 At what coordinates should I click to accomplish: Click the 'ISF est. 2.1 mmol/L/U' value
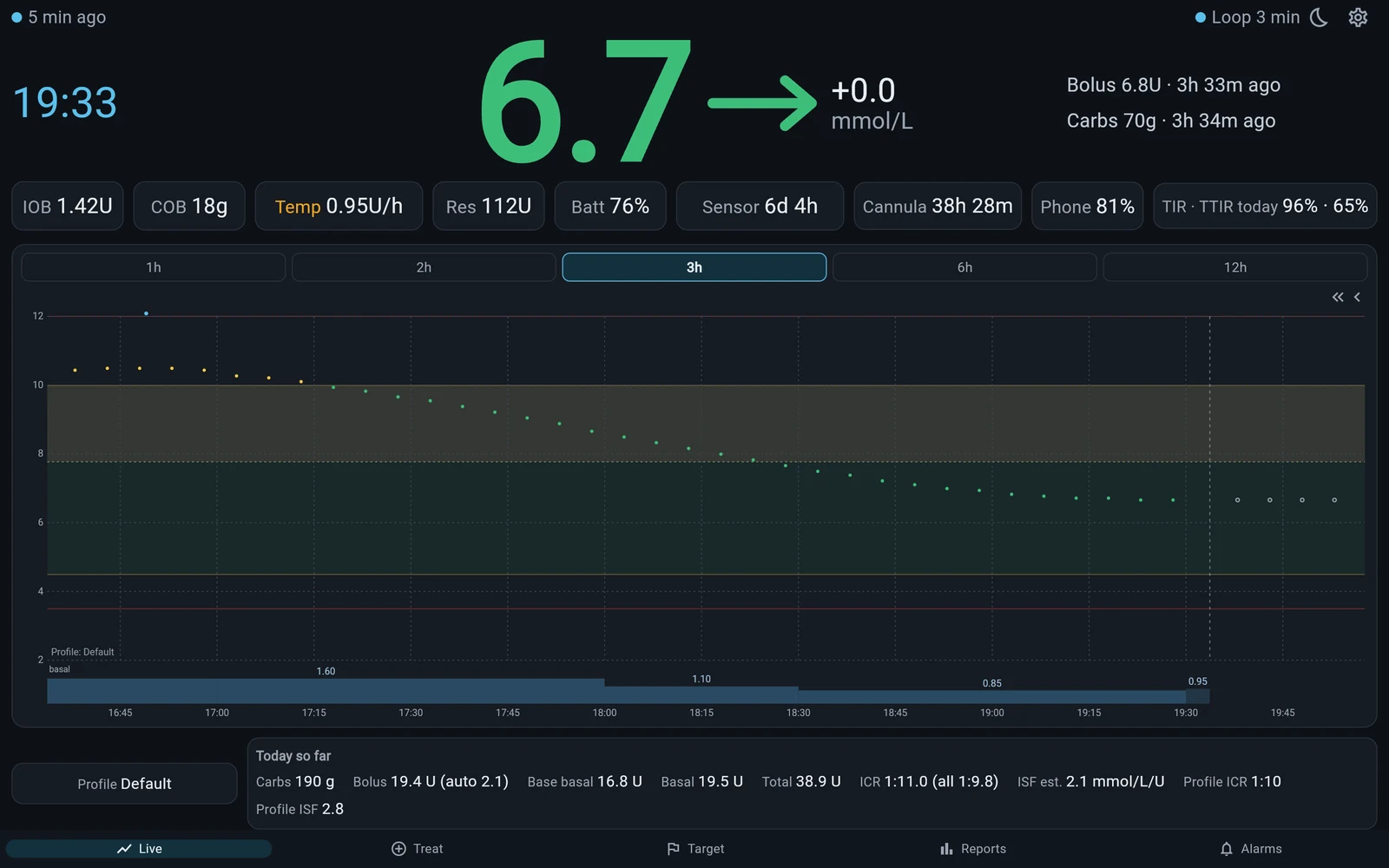1090,782
